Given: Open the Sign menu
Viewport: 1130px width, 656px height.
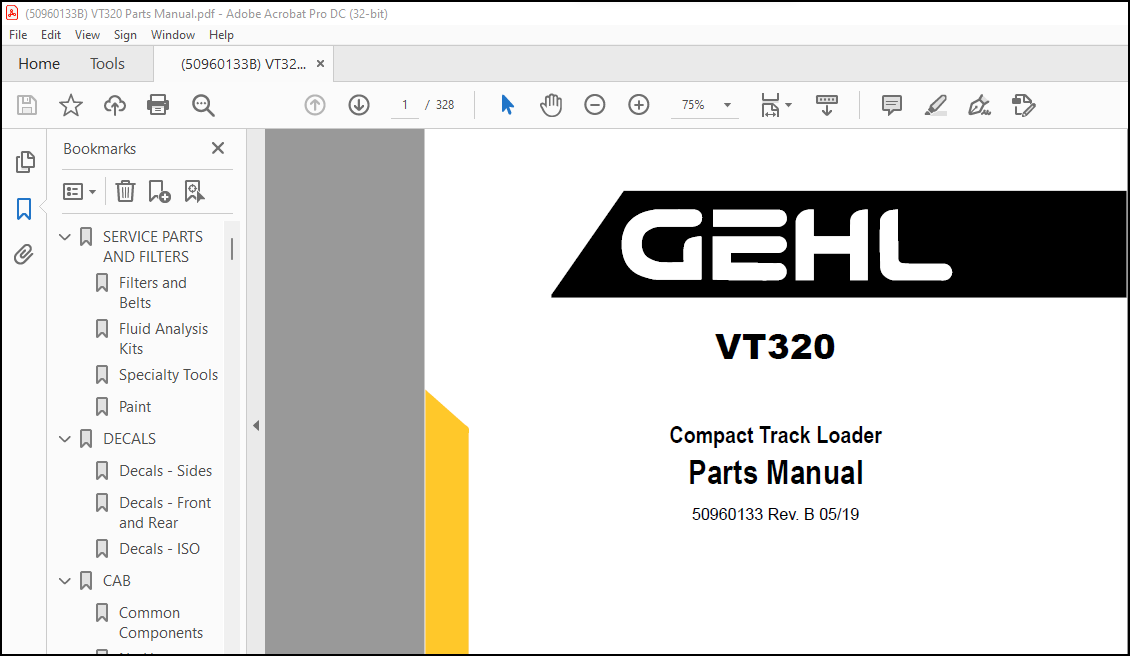Looking at the screenshot, I should 125,35.
